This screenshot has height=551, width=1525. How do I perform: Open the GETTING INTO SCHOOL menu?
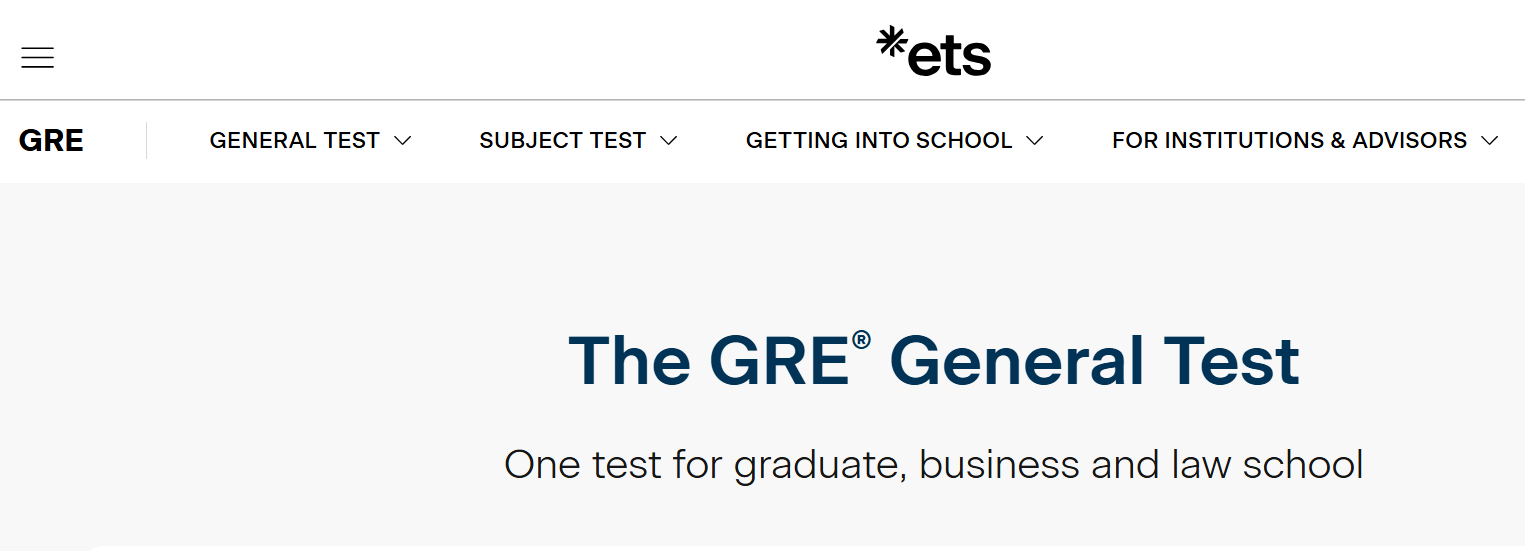879,141
